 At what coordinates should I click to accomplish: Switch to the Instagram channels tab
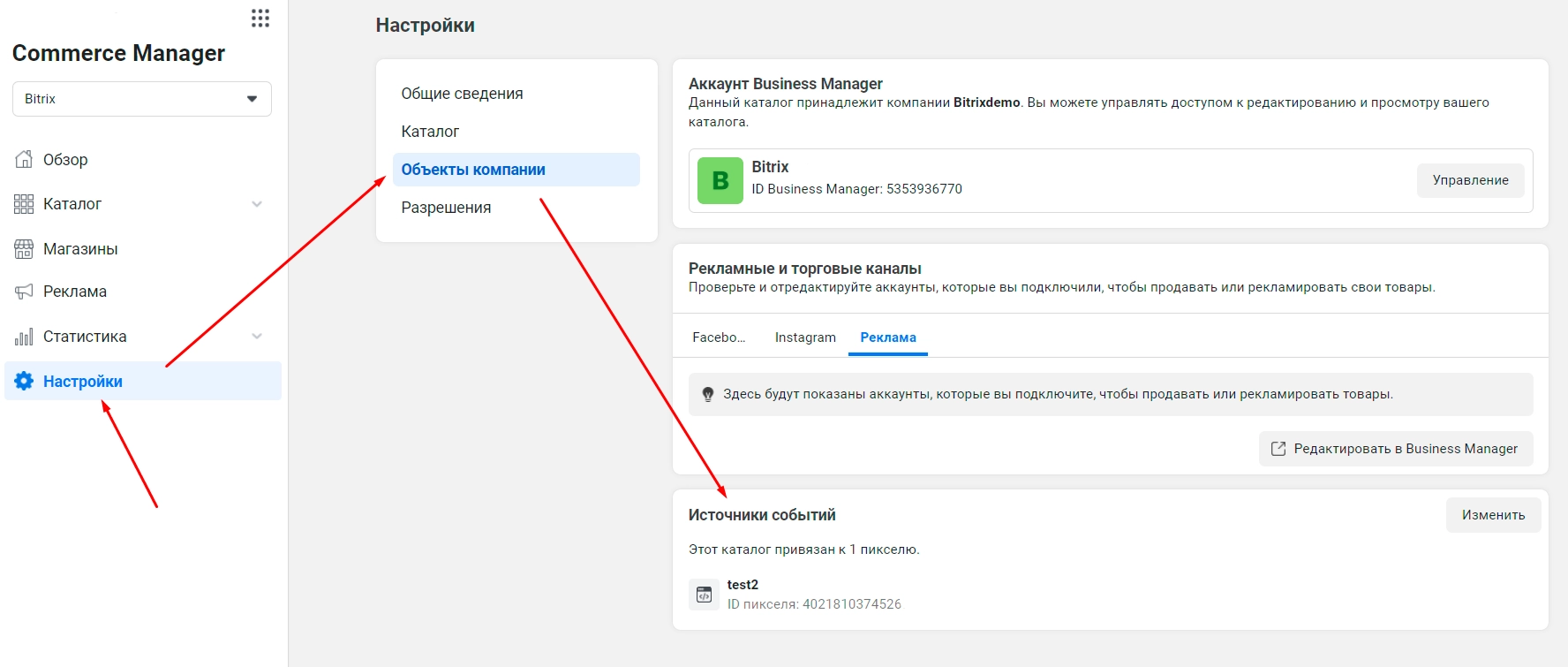point(805,337)
